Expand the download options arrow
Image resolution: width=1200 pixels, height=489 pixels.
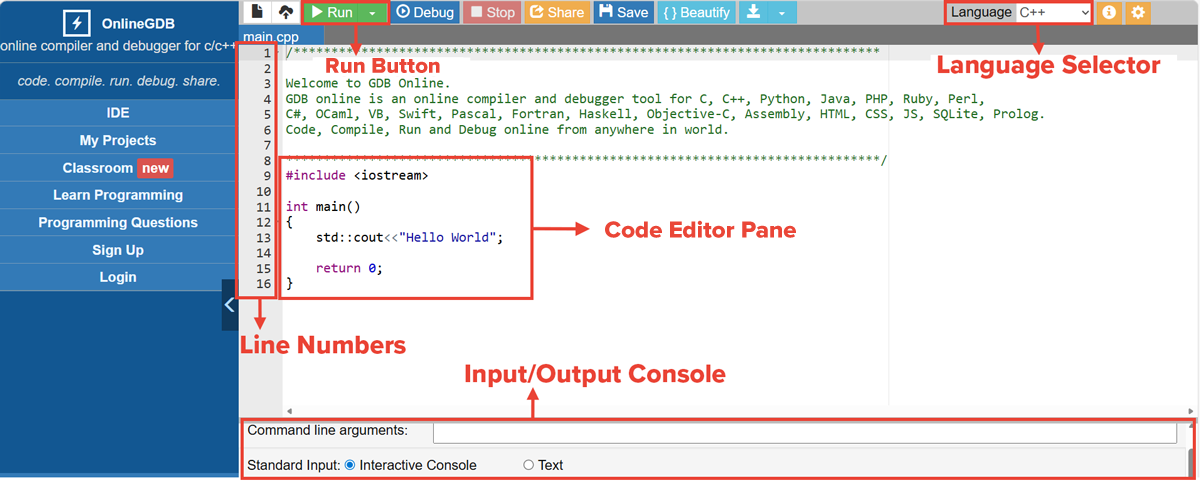coord(782,12)
